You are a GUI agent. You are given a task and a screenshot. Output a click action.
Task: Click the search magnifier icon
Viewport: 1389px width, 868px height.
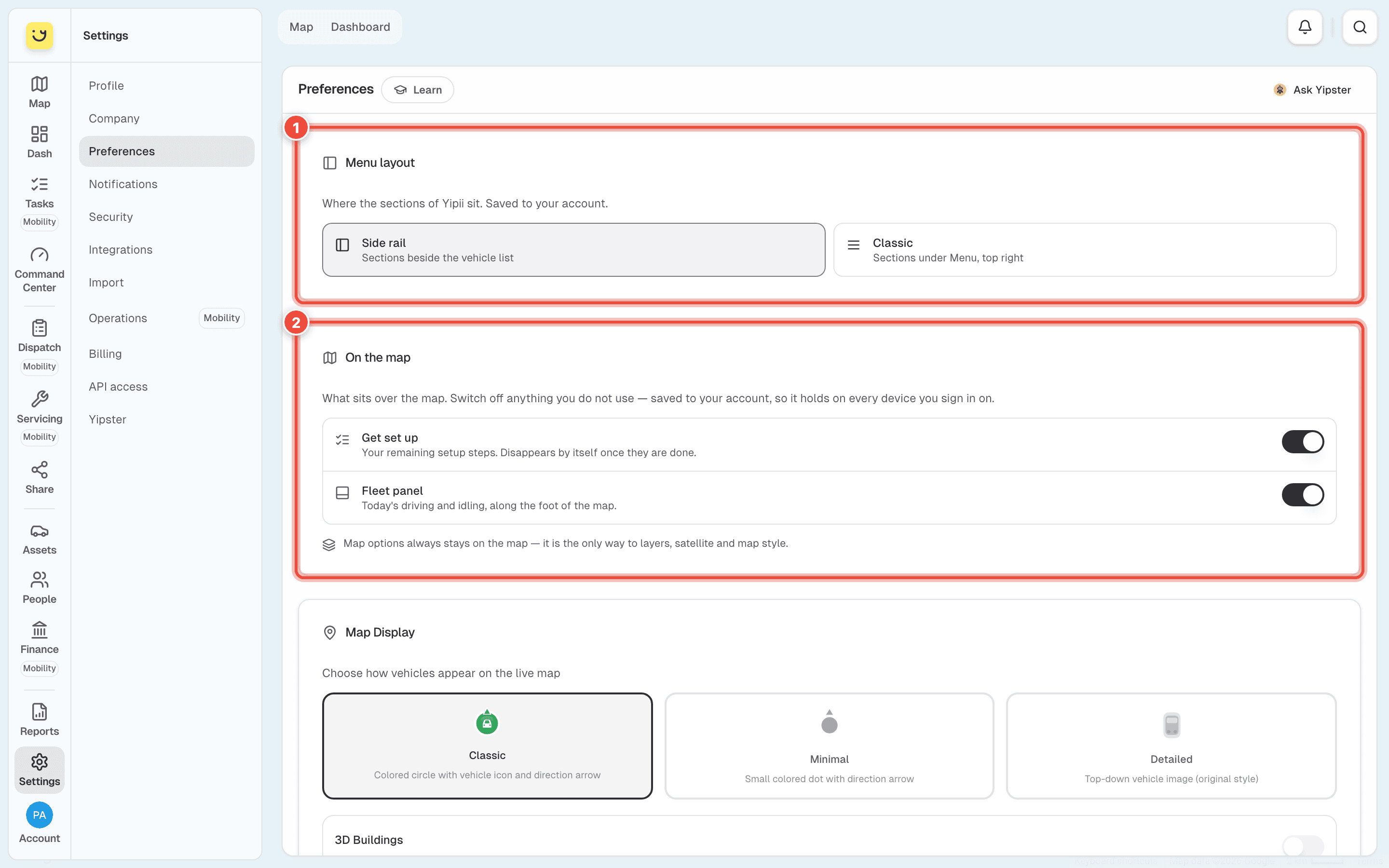(x=1359, y=27)
